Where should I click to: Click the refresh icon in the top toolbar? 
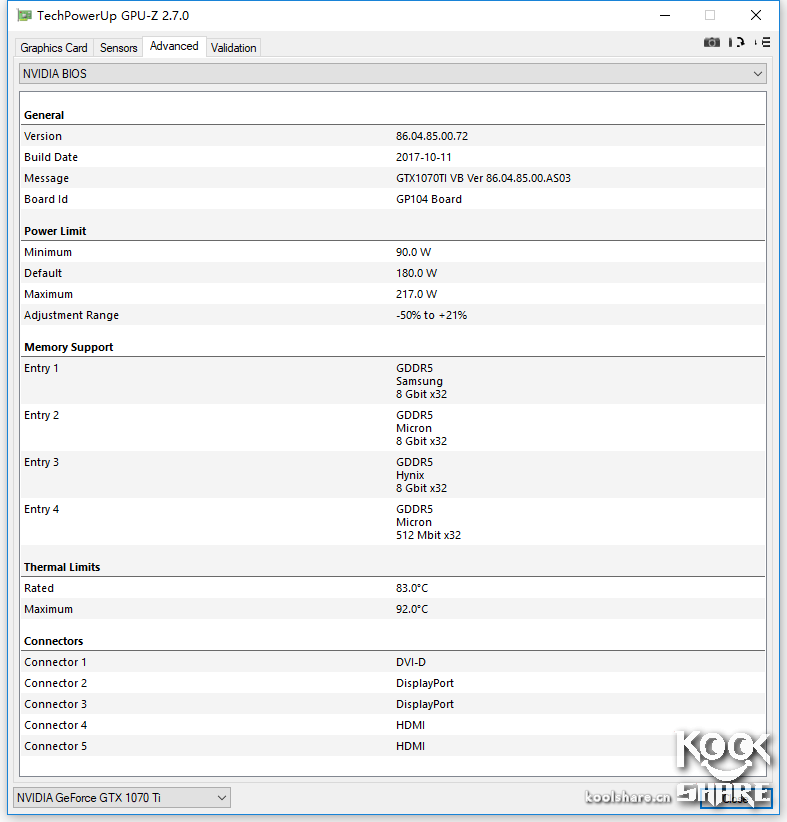point(737,42)
